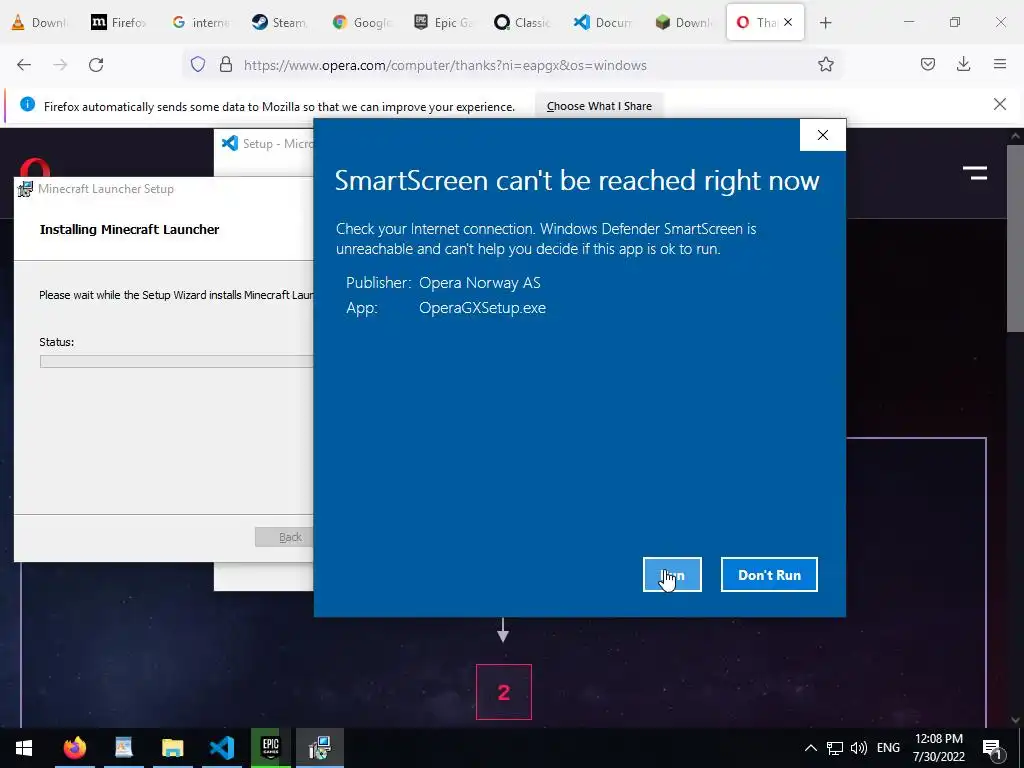Viewport: 1024px width, 768px height.
Task: Open a new browser tab
Action: point(825,23)
